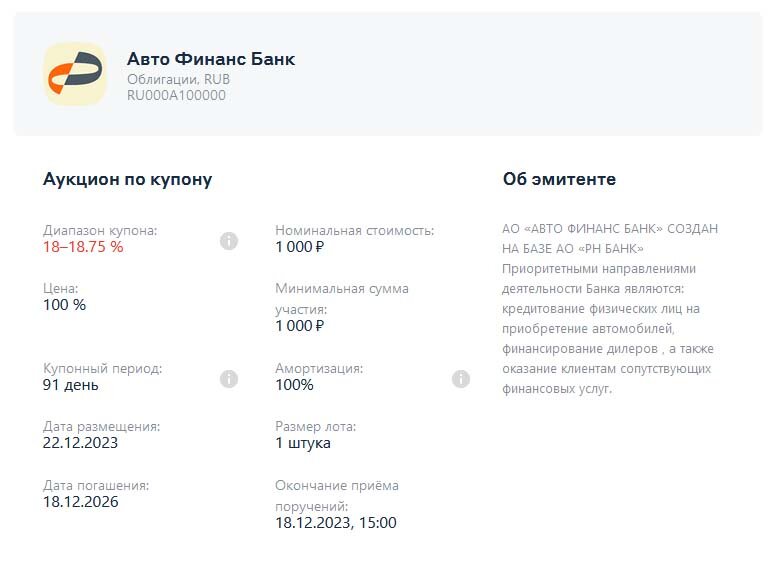Select ISIN code RU000A100000
Viewport: 772px width, 565px height.
coord(176,95)
